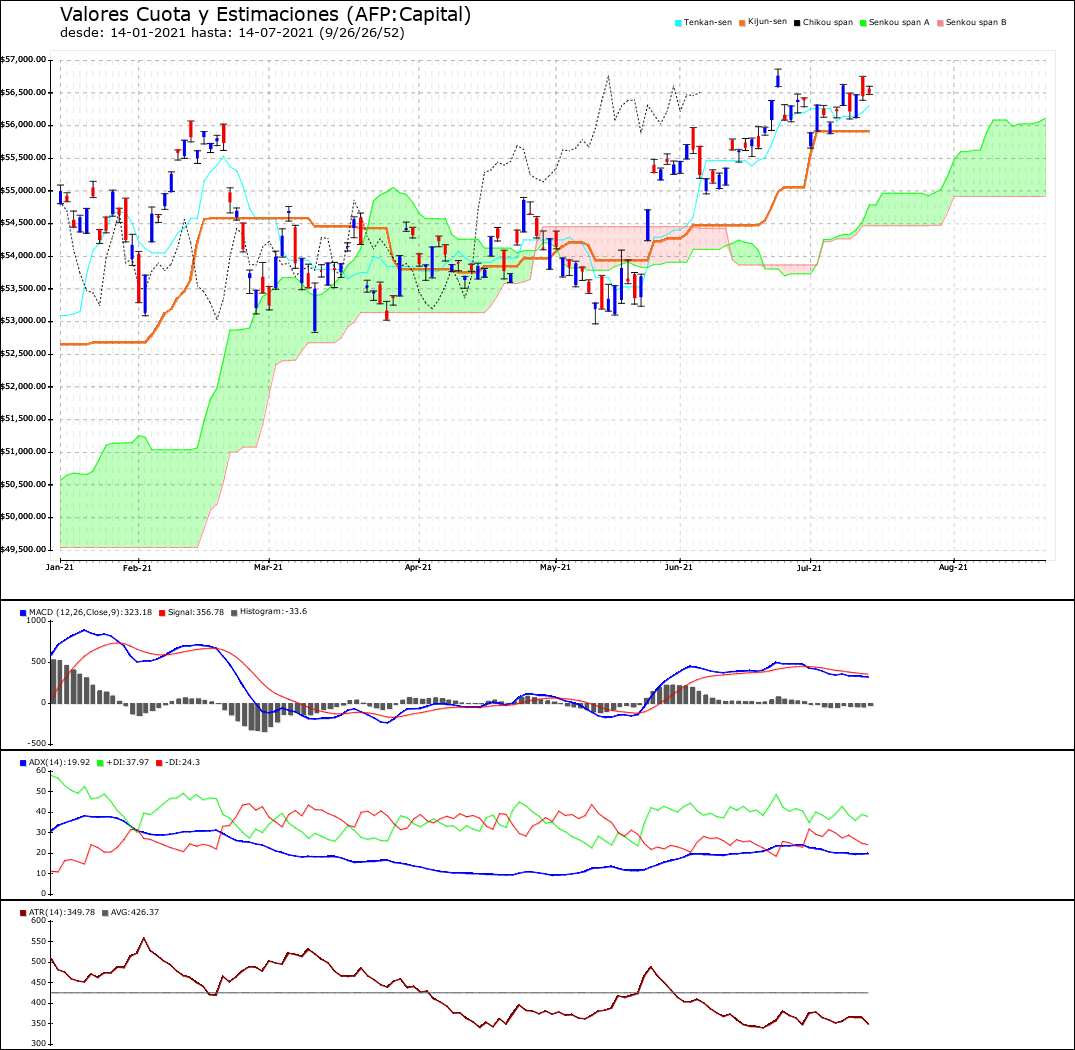Click the date range subtitle text
Viewport: 1075px width, 1050px height.
[232, 32]
